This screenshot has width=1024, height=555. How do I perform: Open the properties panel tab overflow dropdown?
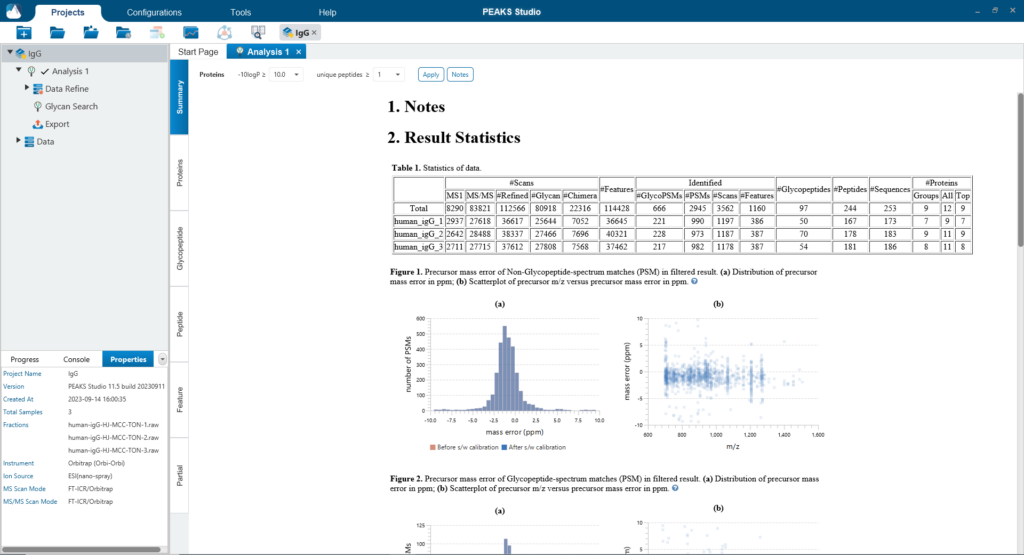coord(162,359)
